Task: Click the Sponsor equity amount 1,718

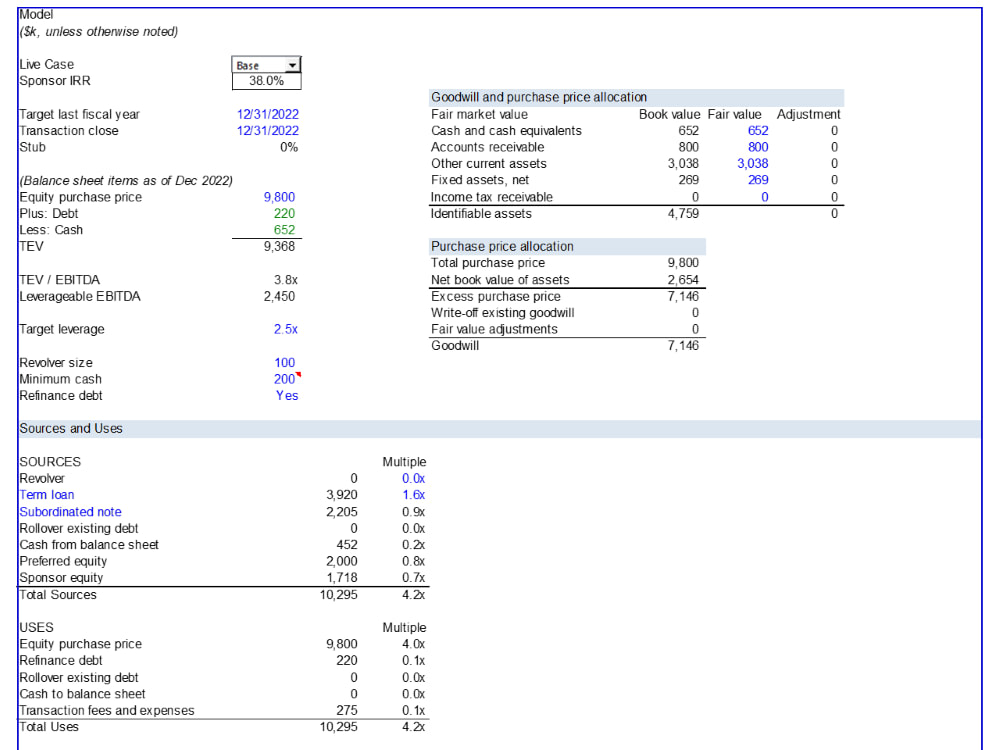Action: tap(342, 578)
